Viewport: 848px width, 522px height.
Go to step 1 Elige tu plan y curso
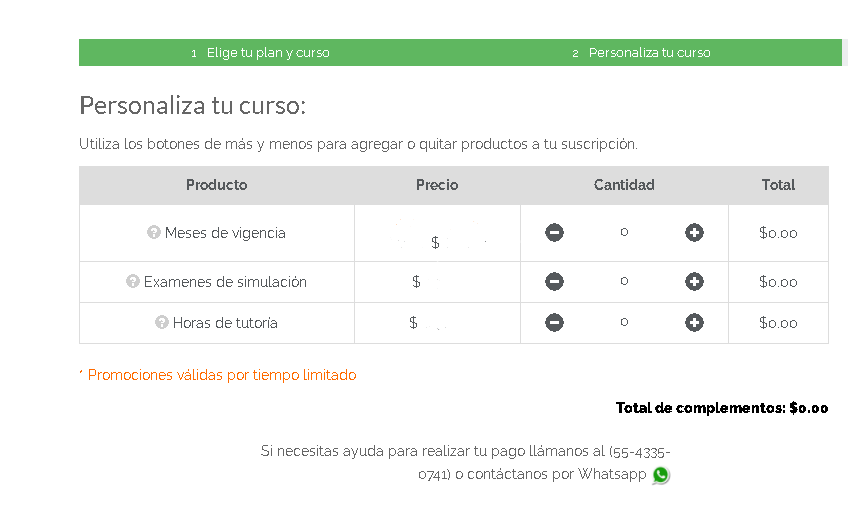pyautogui.click(x=260, y=52)
